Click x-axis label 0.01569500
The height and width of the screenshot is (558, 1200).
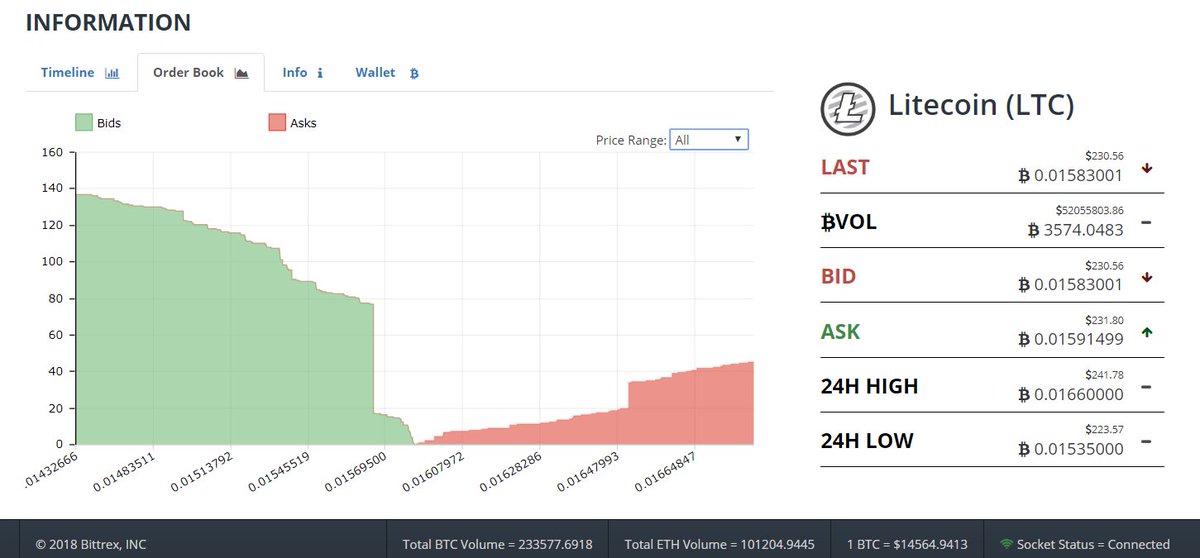pos(355,473)
